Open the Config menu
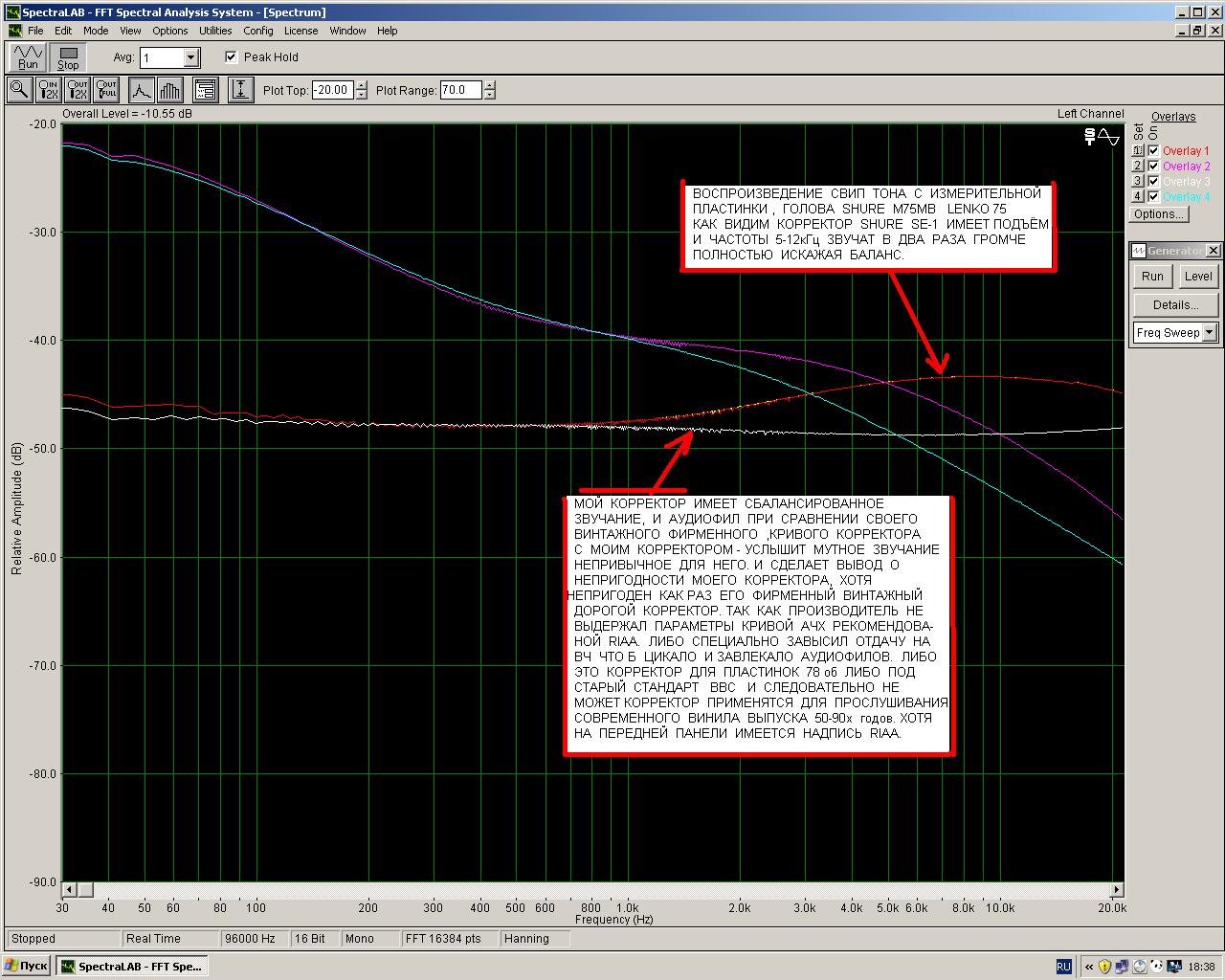The height and width of the screenshot is (980, 1225). click(258, 31)
